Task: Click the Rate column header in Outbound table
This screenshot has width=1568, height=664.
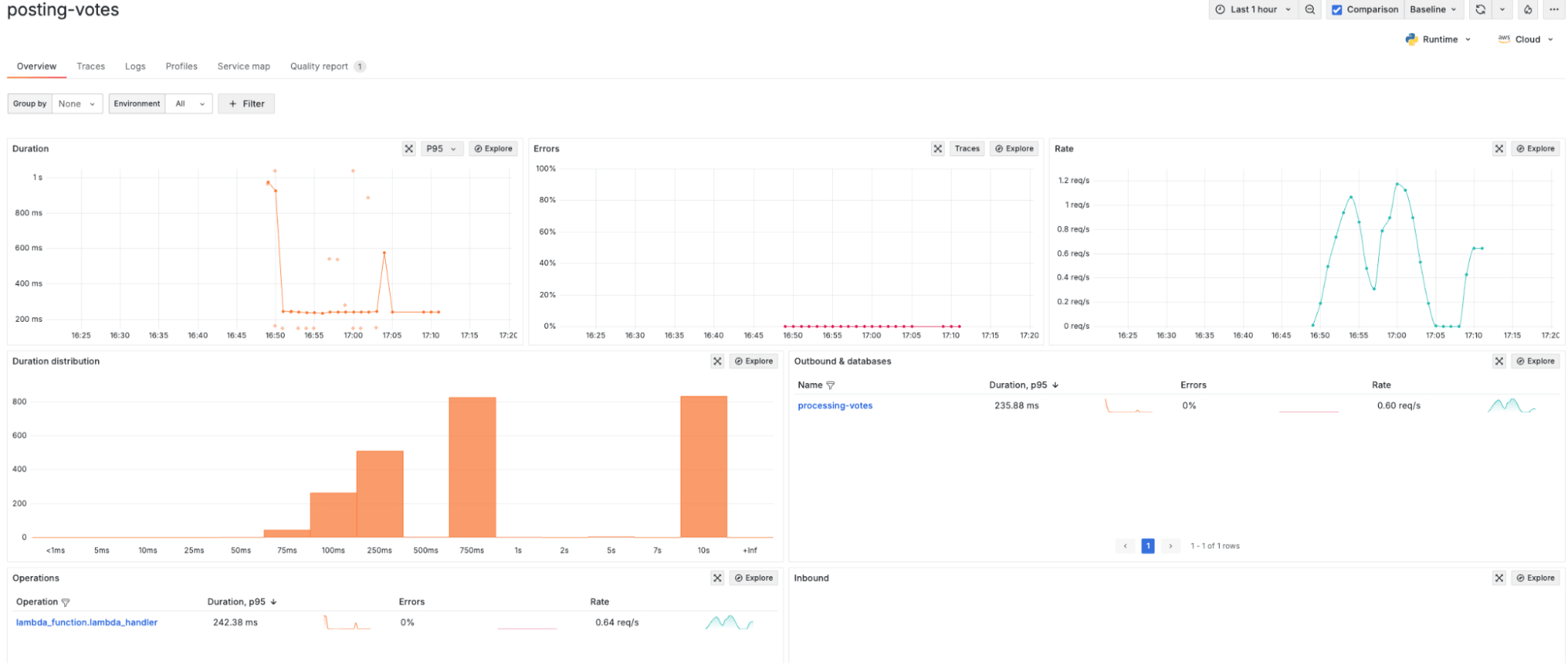Action: 1381,385
